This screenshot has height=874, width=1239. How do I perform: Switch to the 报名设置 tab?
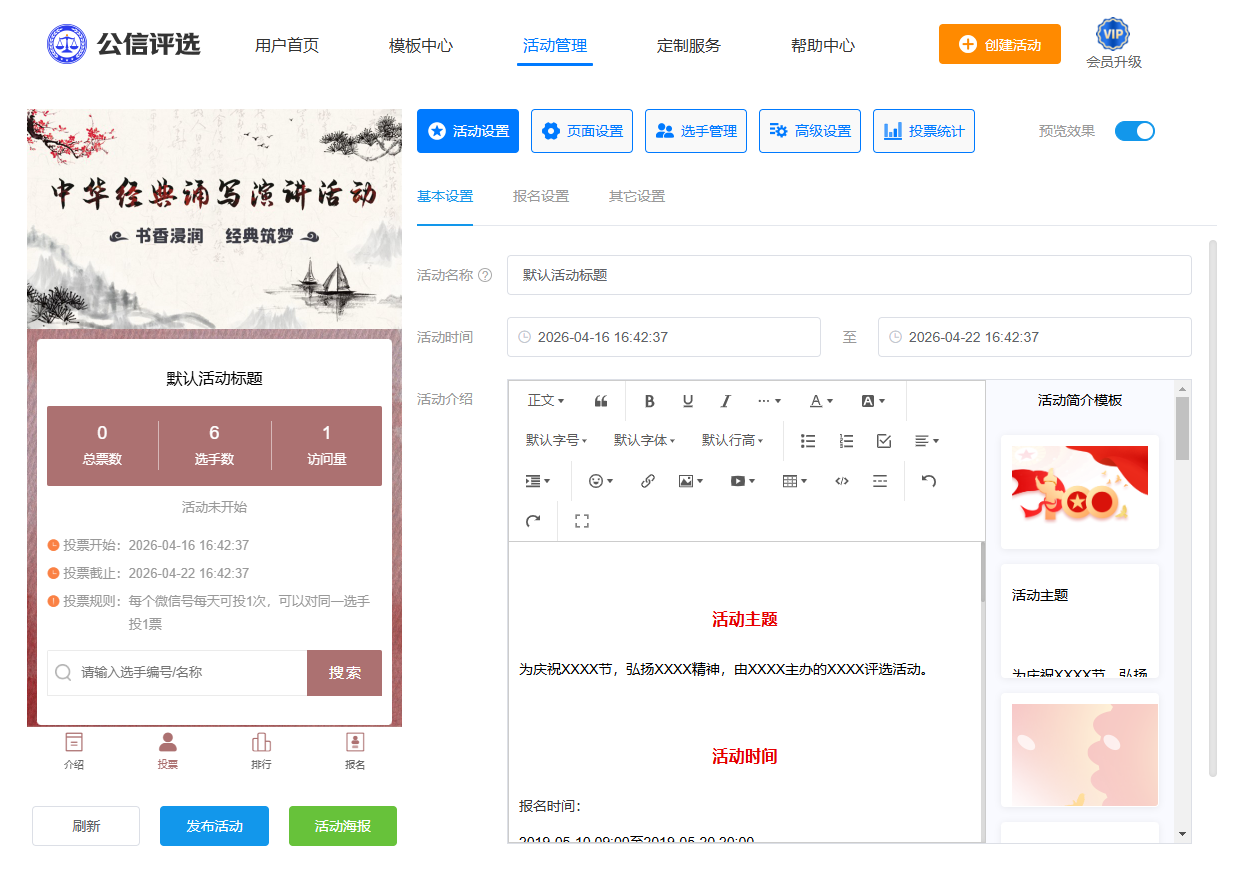click(x=541, y=196)
